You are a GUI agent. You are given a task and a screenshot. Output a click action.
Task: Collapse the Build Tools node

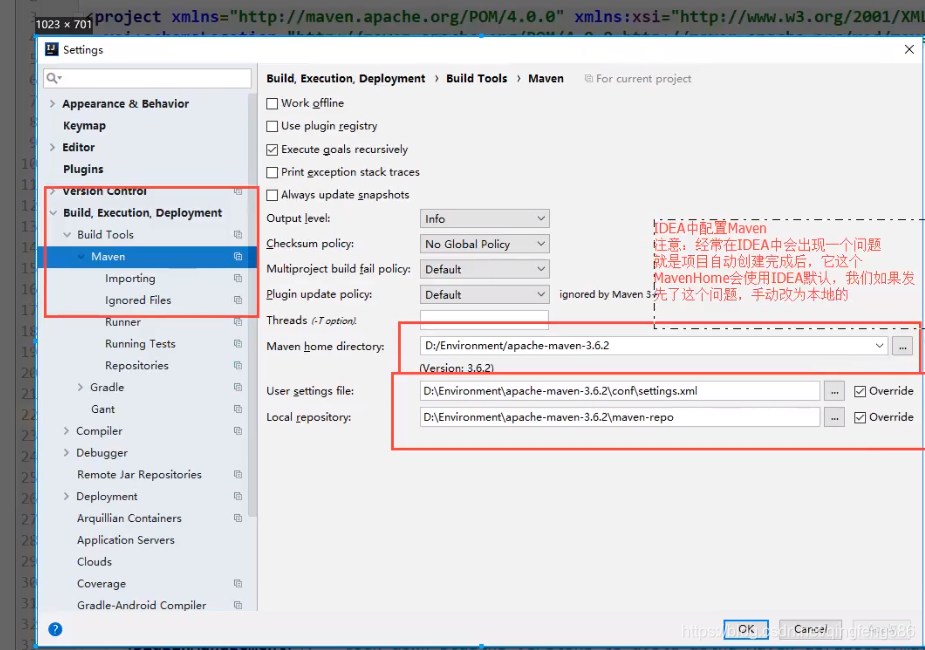(67, 235)
